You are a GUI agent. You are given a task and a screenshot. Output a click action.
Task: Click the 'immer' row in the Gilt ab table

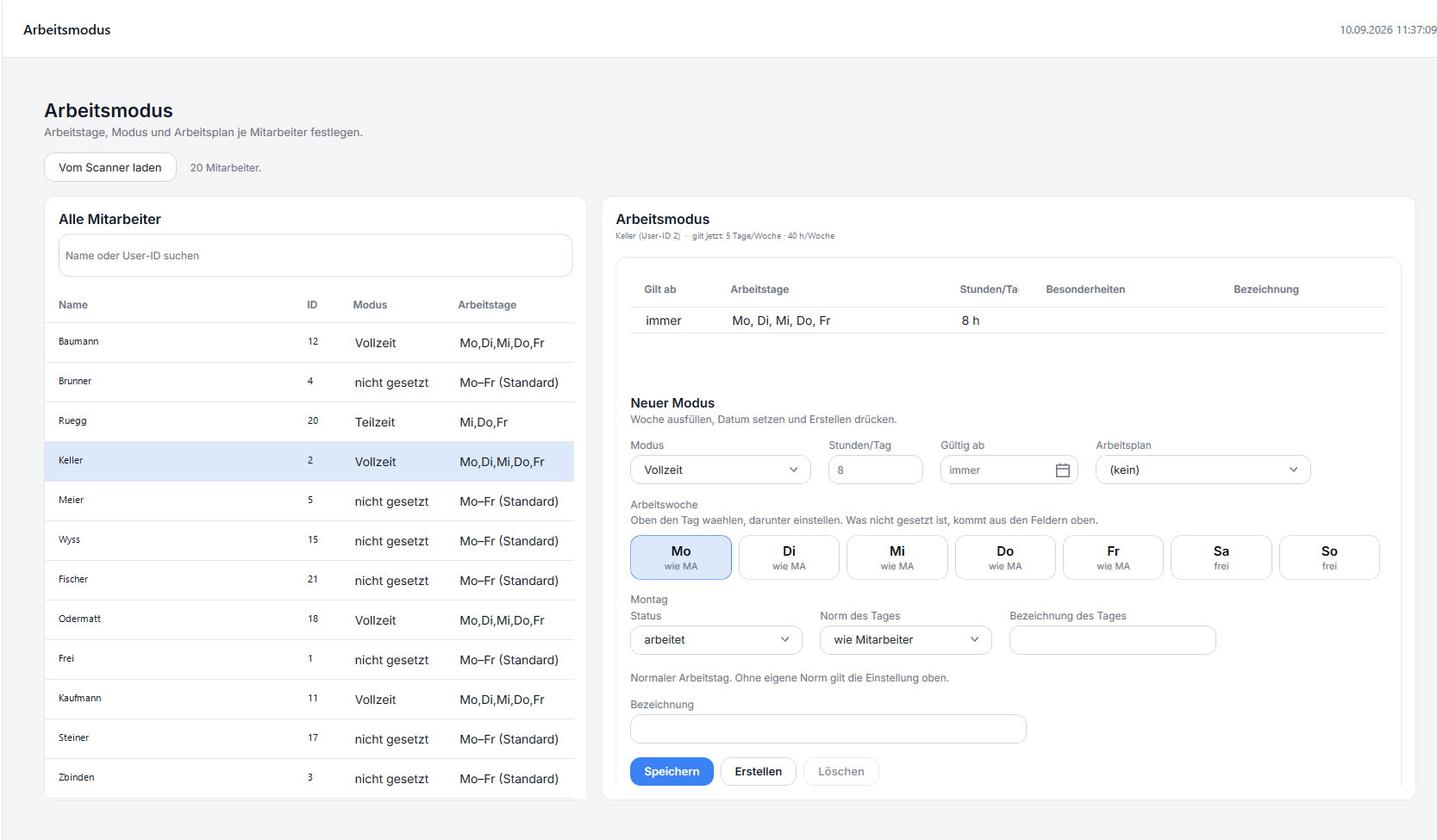(x=1009, y=320)
